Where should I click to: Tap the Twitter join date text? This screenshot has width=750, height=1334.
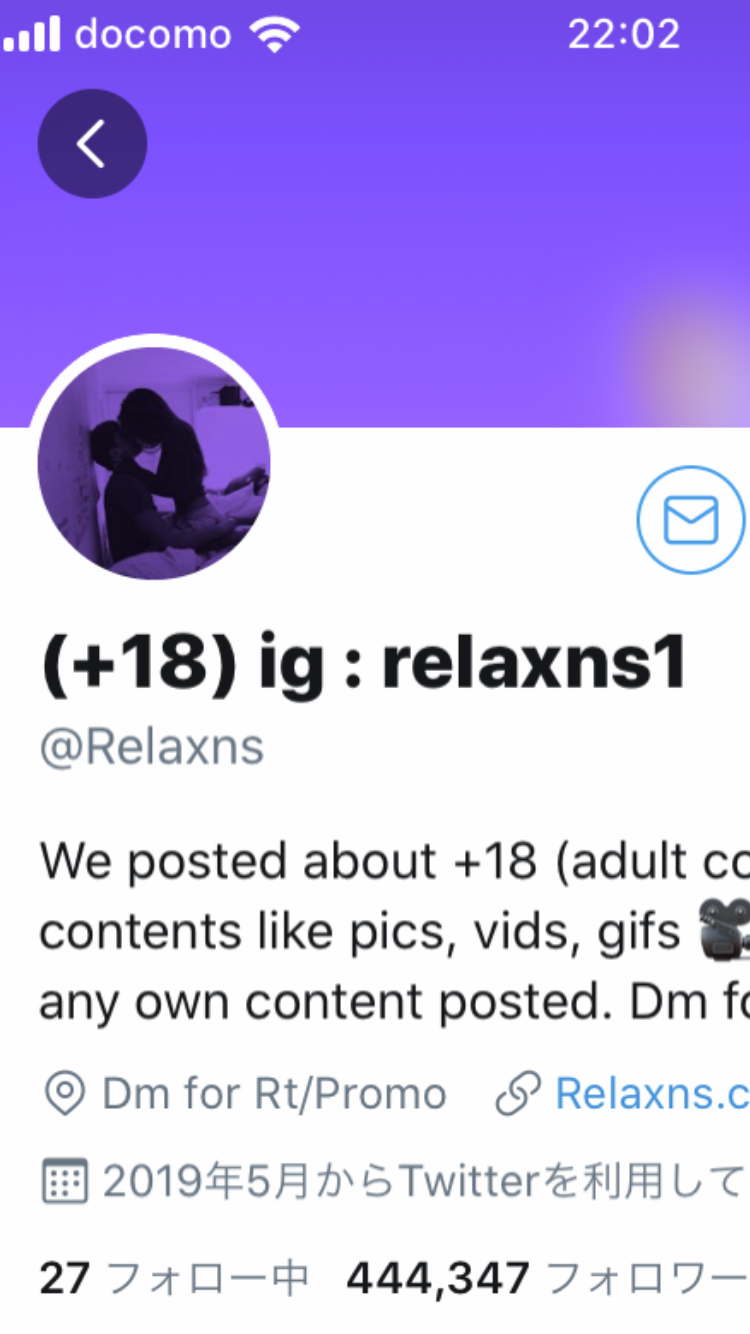(426, 1182)
